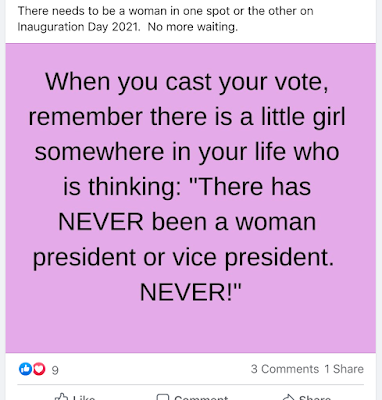The width and height of the screenshot is (382, 400).
Task: Select the Like button label
Action: point(84,397)
